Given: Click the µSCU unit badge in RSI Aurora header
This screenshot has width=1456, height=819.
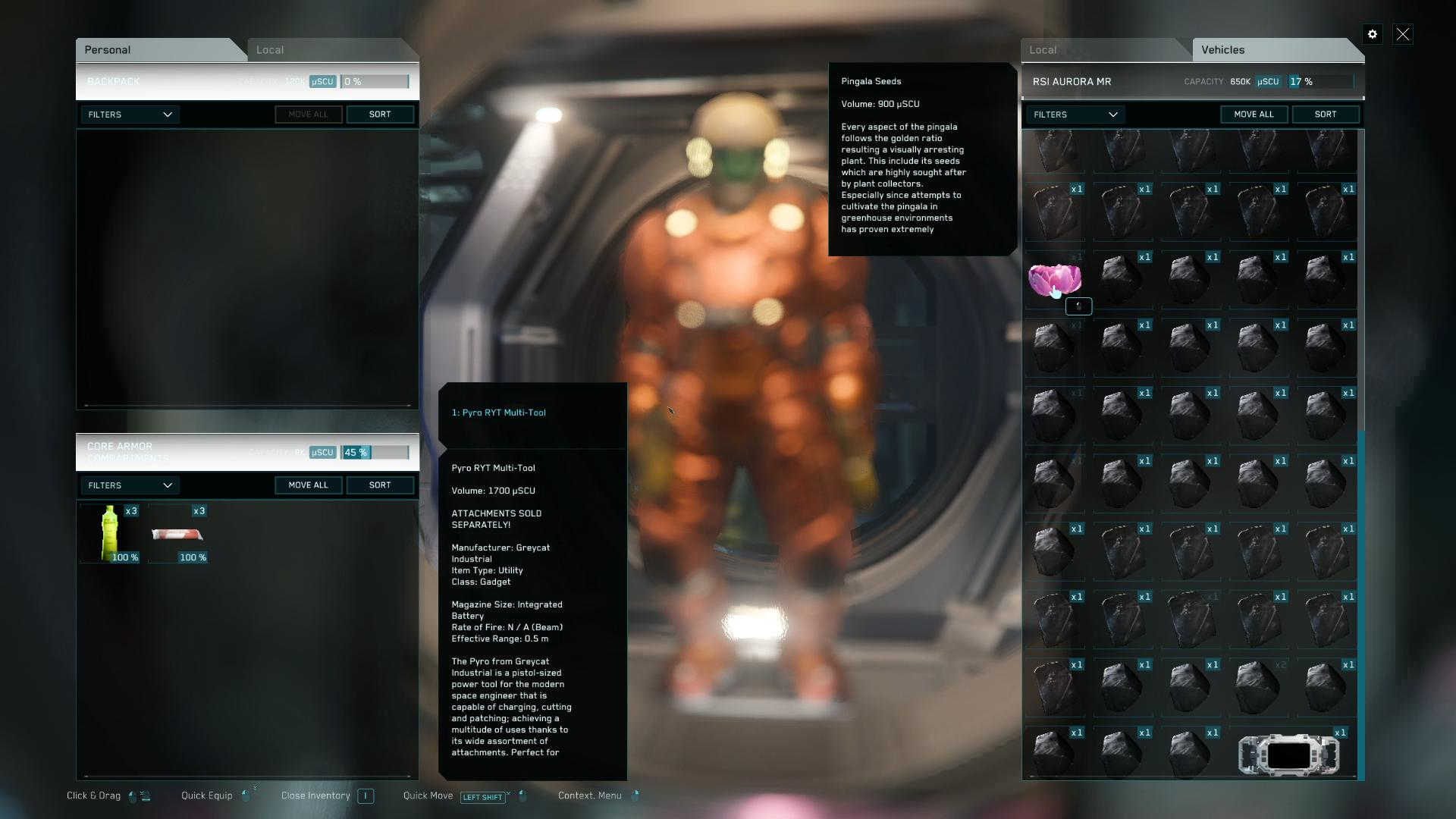Looking at the screenshot, I should (1268, 81).
